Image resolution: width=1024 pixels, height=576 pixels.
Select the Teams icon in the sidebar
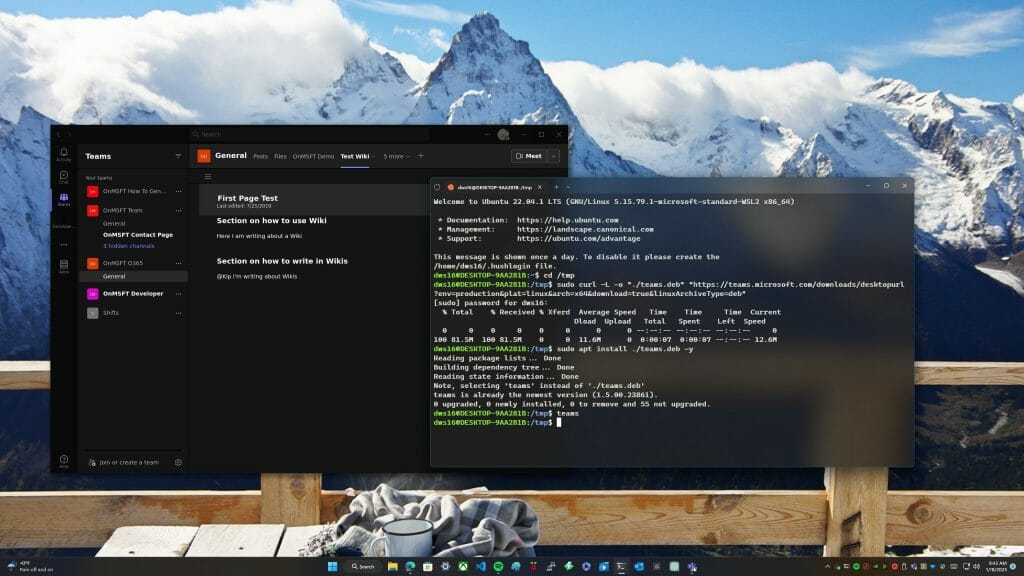click(63, 200)
